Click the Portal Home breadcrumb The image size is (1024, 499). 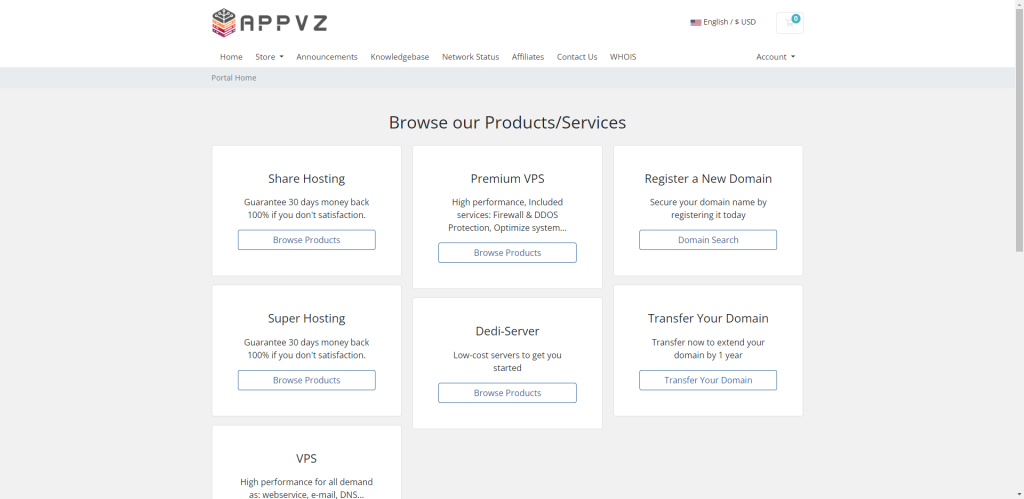[x=234, y=78]
